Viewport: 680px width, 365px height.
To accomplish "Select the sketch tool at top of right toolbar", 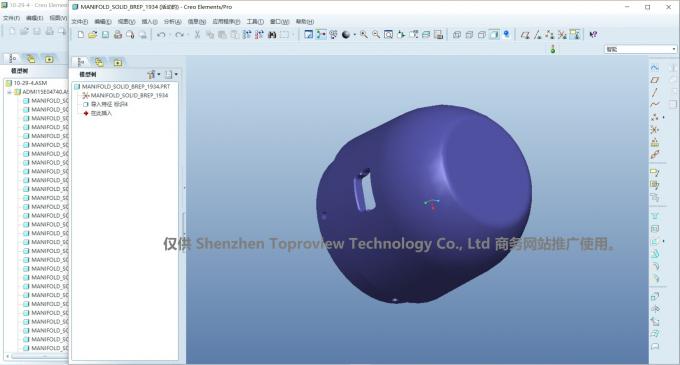I will pos(655,68).
